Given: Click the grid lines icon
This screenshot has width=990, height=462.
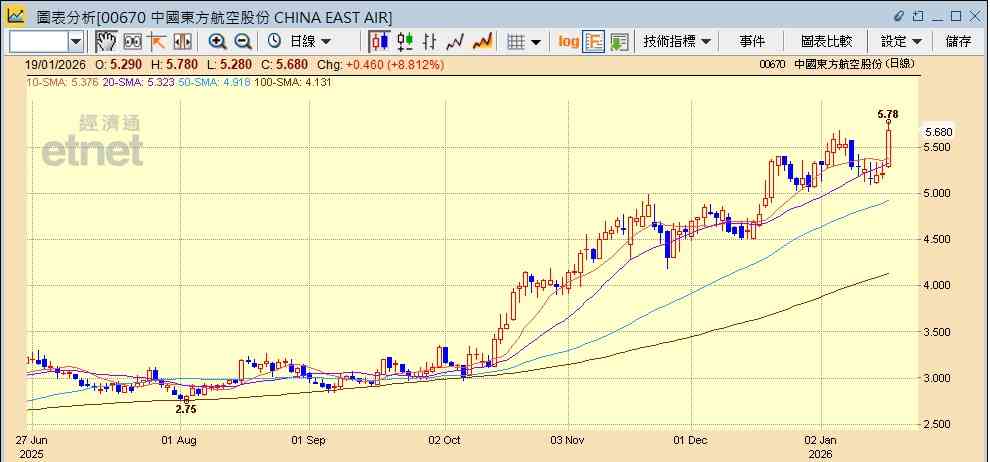Looking at the screenshot, I should 516,42.
